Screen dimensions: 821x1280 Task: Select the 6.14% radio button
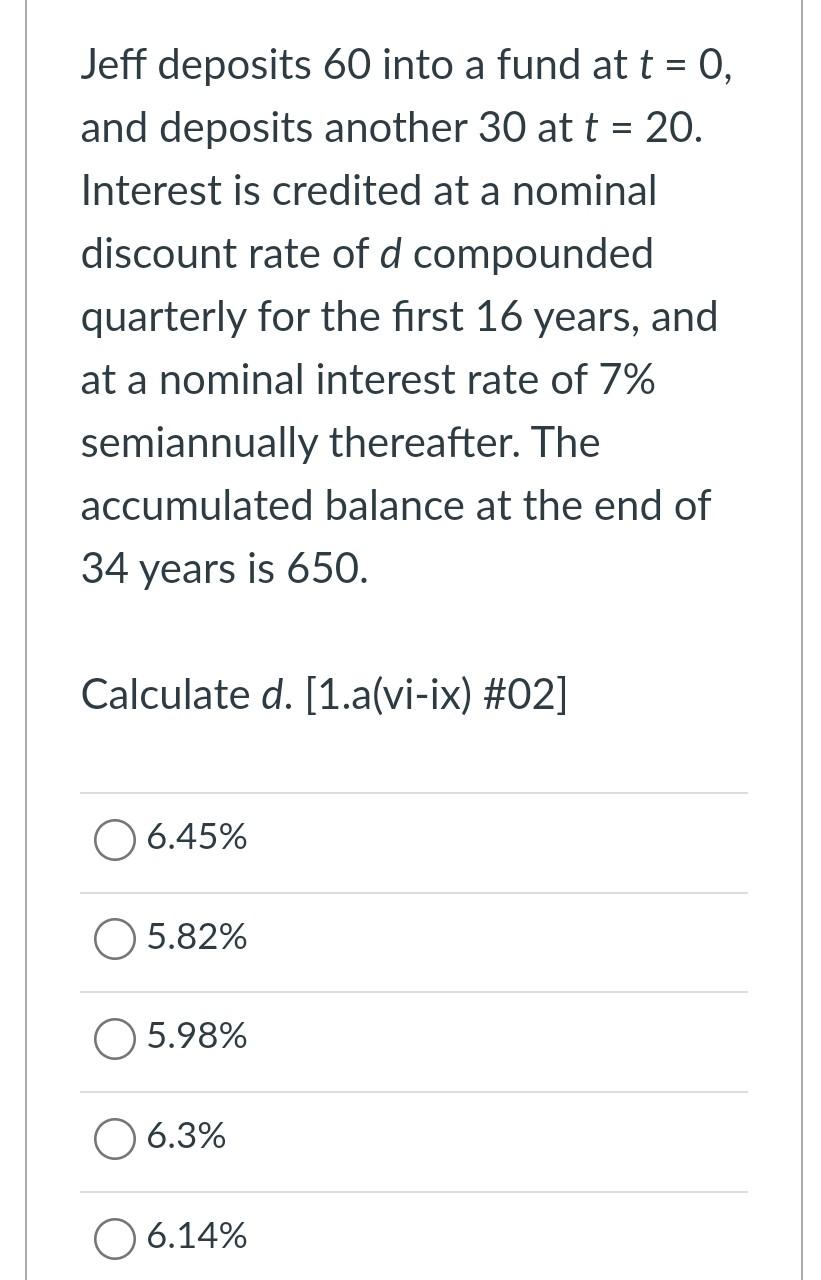115,1238
